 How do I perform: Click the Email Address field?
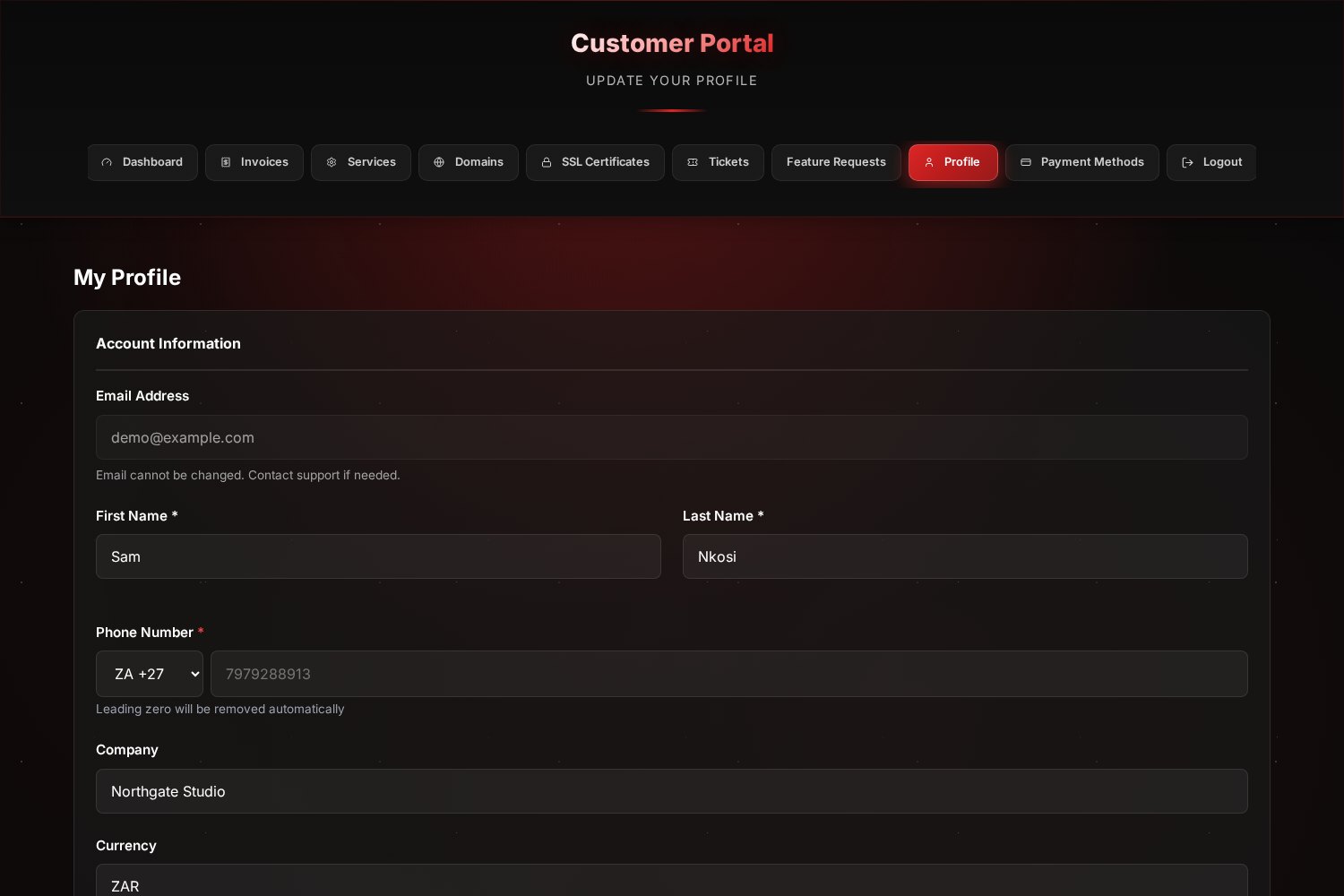tap(672, 437)
